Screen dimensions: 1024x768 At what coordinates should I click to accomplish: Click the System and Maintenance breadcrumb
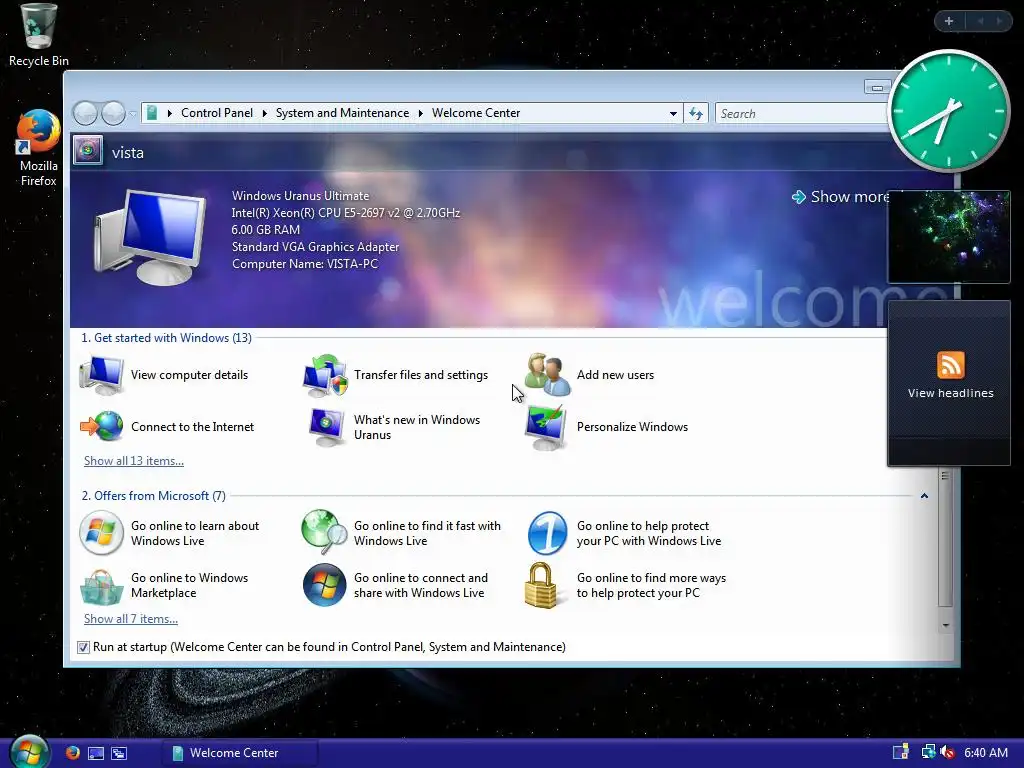click(342, 113)
